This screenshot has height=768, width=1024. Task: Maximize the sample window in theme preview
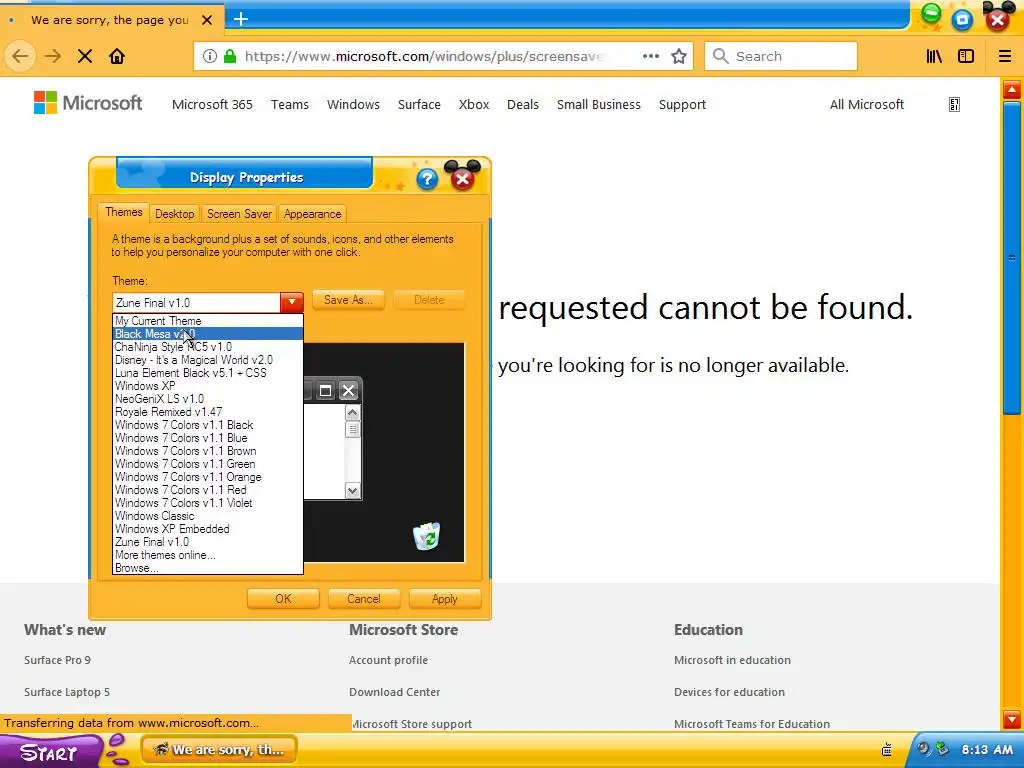coord(325,391)
